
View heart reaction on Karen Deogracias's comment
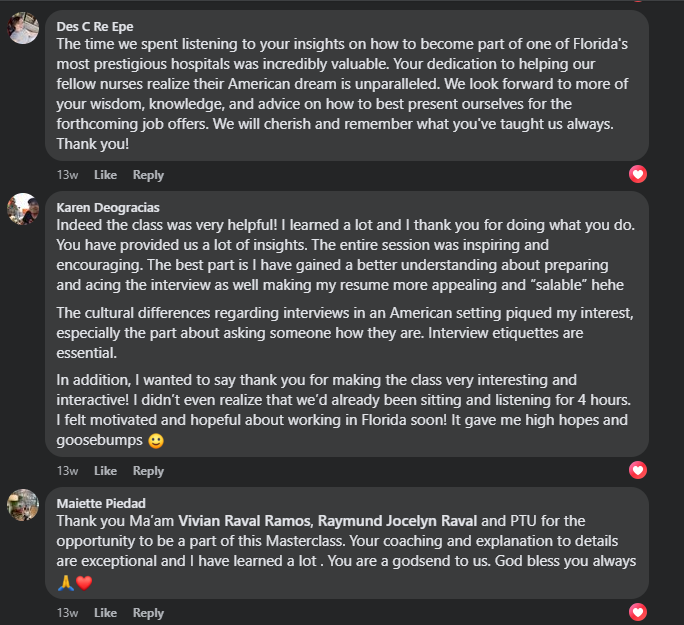(x=638, y=470)
